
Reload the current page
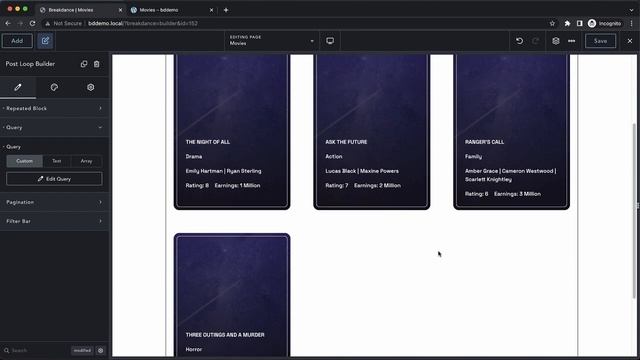[x=33, y=24]
